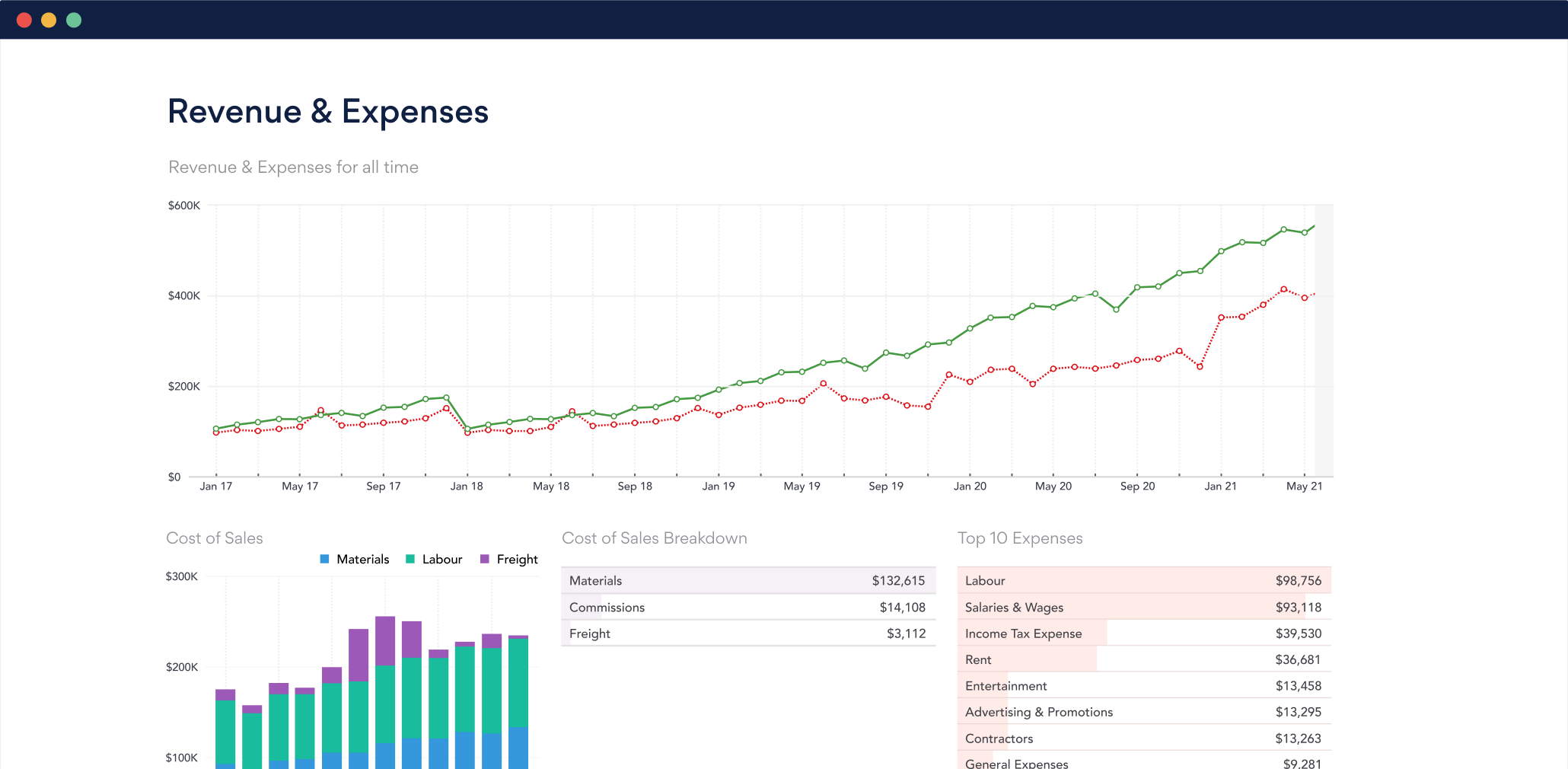Click the Cost of Sales chart heading
This screenshot has height=769, width=1568.
215,538
